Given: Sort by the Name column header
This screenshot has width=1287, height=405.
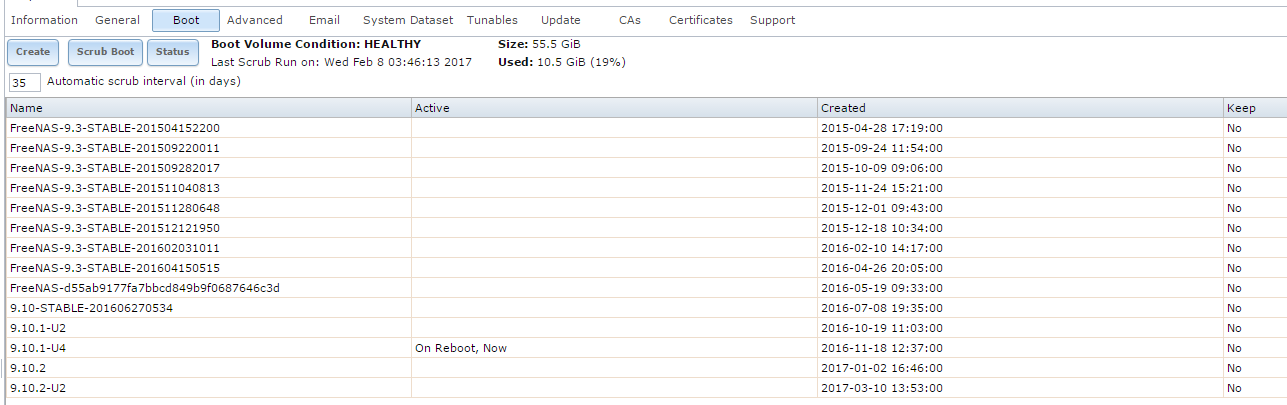Looking at the screenshot, I should pyautogui.click(x=209, y=108).
